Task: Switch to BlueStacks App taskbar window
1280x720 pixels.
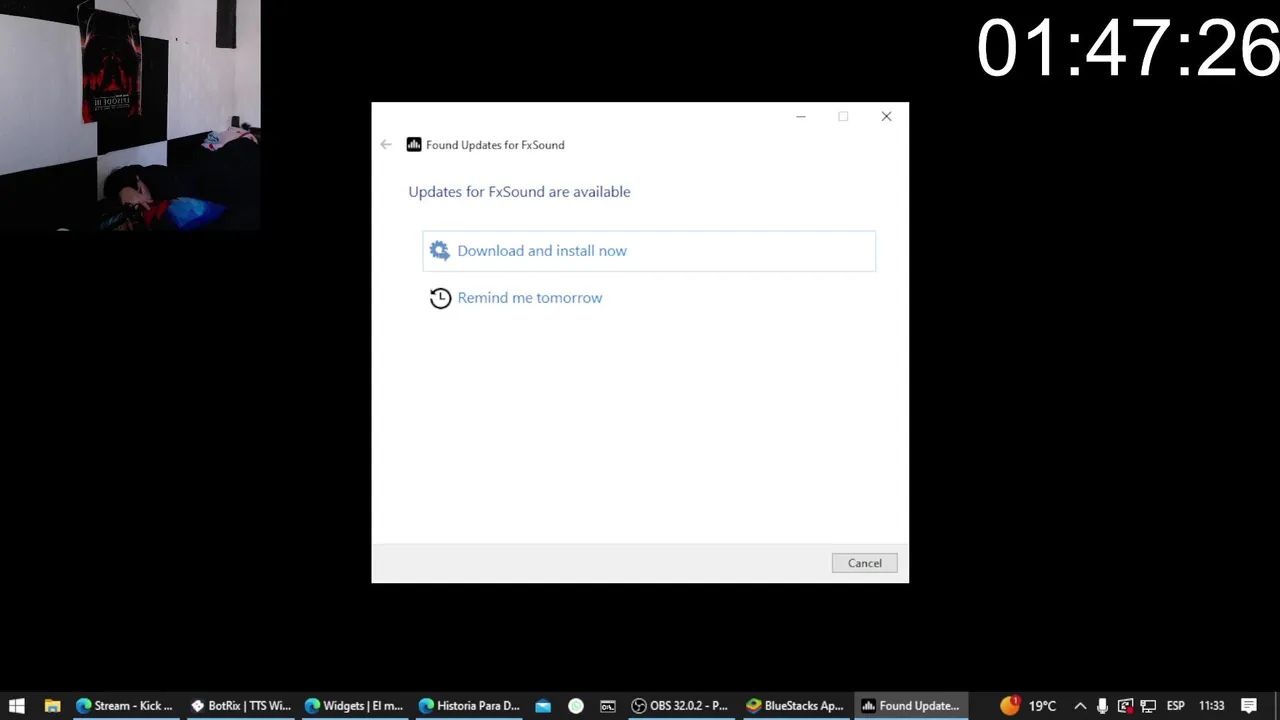Action: pos(796,706)
